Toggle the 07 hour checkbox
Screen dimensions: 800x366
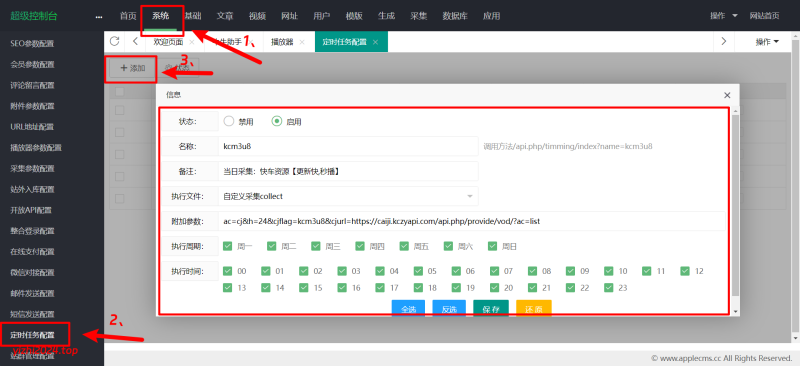tap(494, 271)
